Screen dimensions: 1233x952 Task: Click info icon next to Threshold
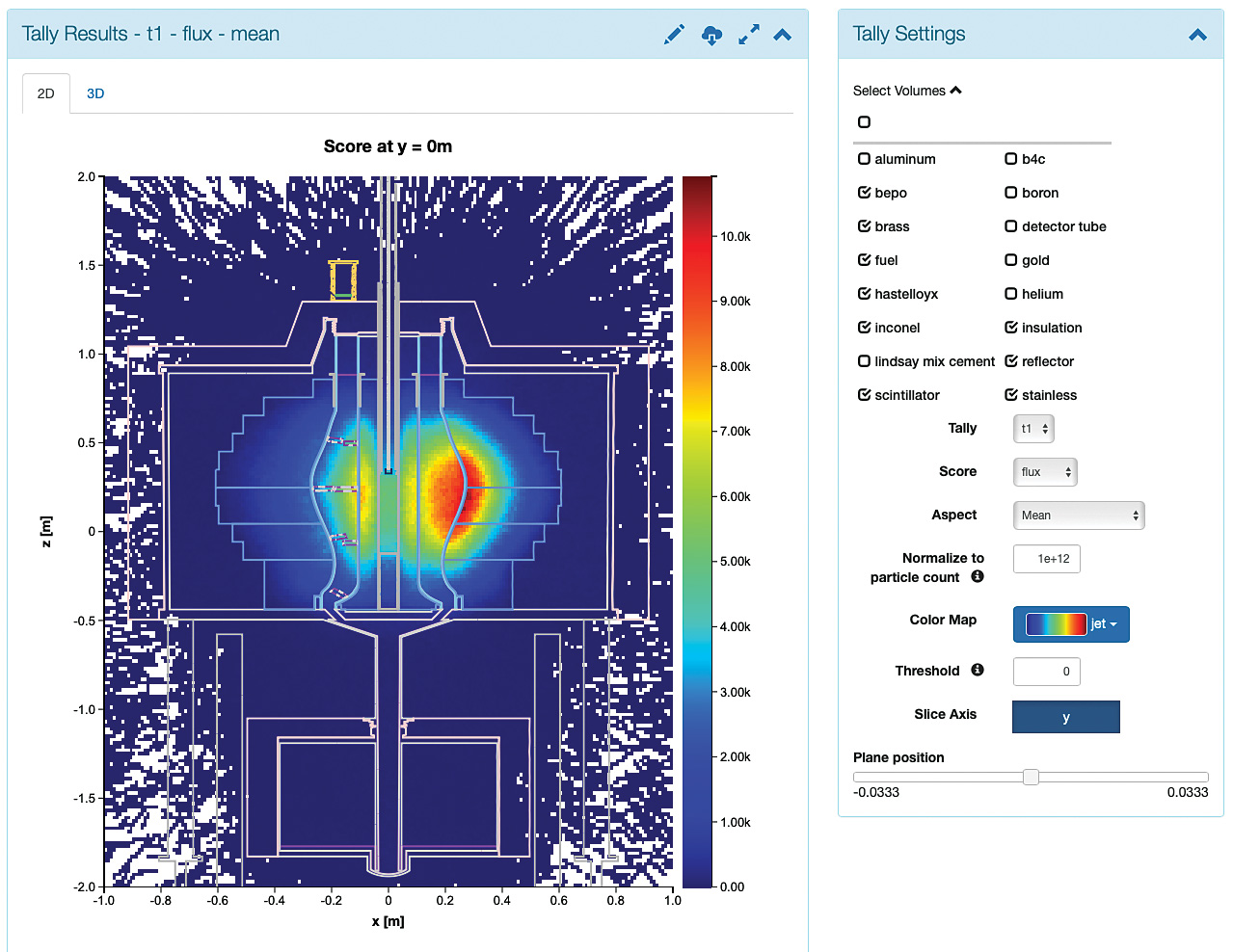(x=978, y=670)
